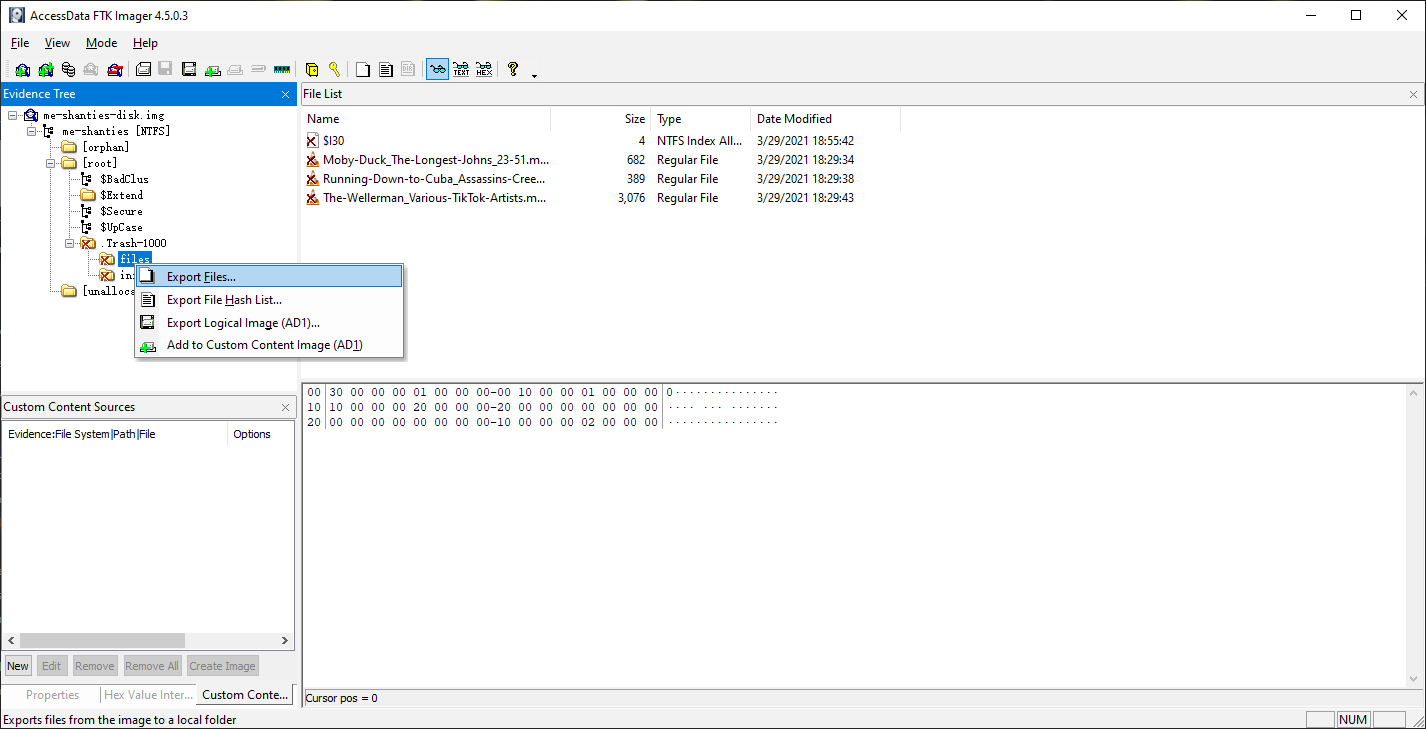Select the [orphan] folder in tree

pos(105,147)
